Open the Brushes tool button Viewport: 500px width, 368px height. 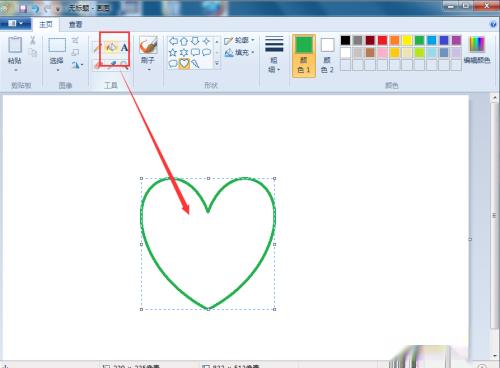(x=148, y=53)
